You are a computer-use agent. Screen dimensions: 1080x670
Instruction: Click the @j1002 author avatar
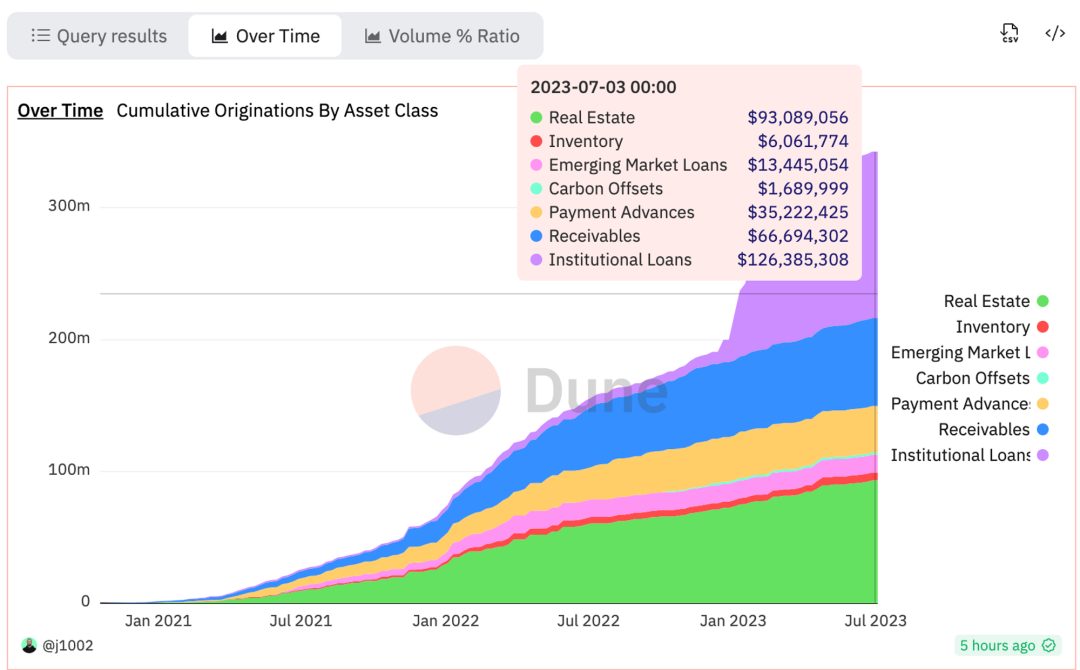coord(29,645)
